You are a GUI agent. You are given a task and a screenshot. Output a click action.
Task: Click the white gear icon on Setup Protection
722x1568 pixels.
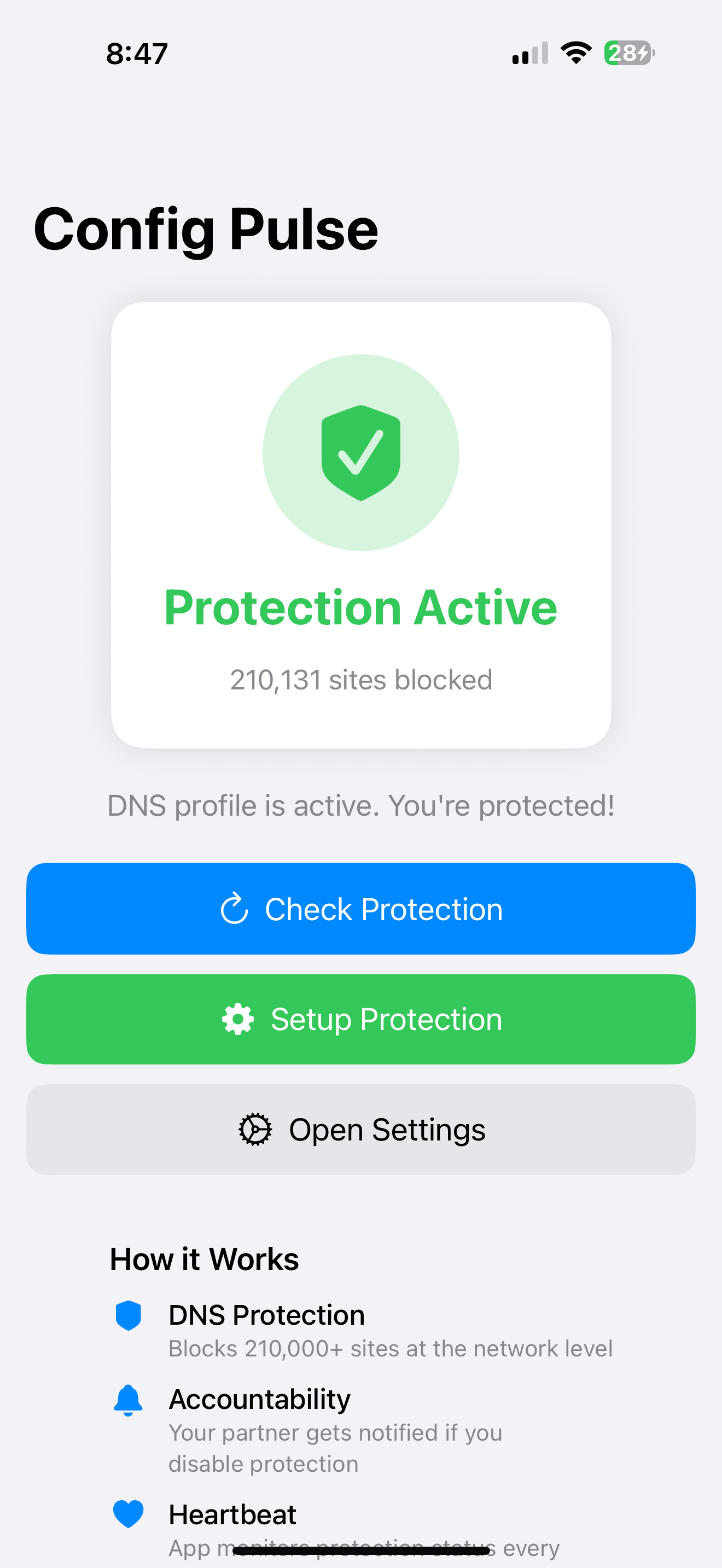[x=238, y=1019]
